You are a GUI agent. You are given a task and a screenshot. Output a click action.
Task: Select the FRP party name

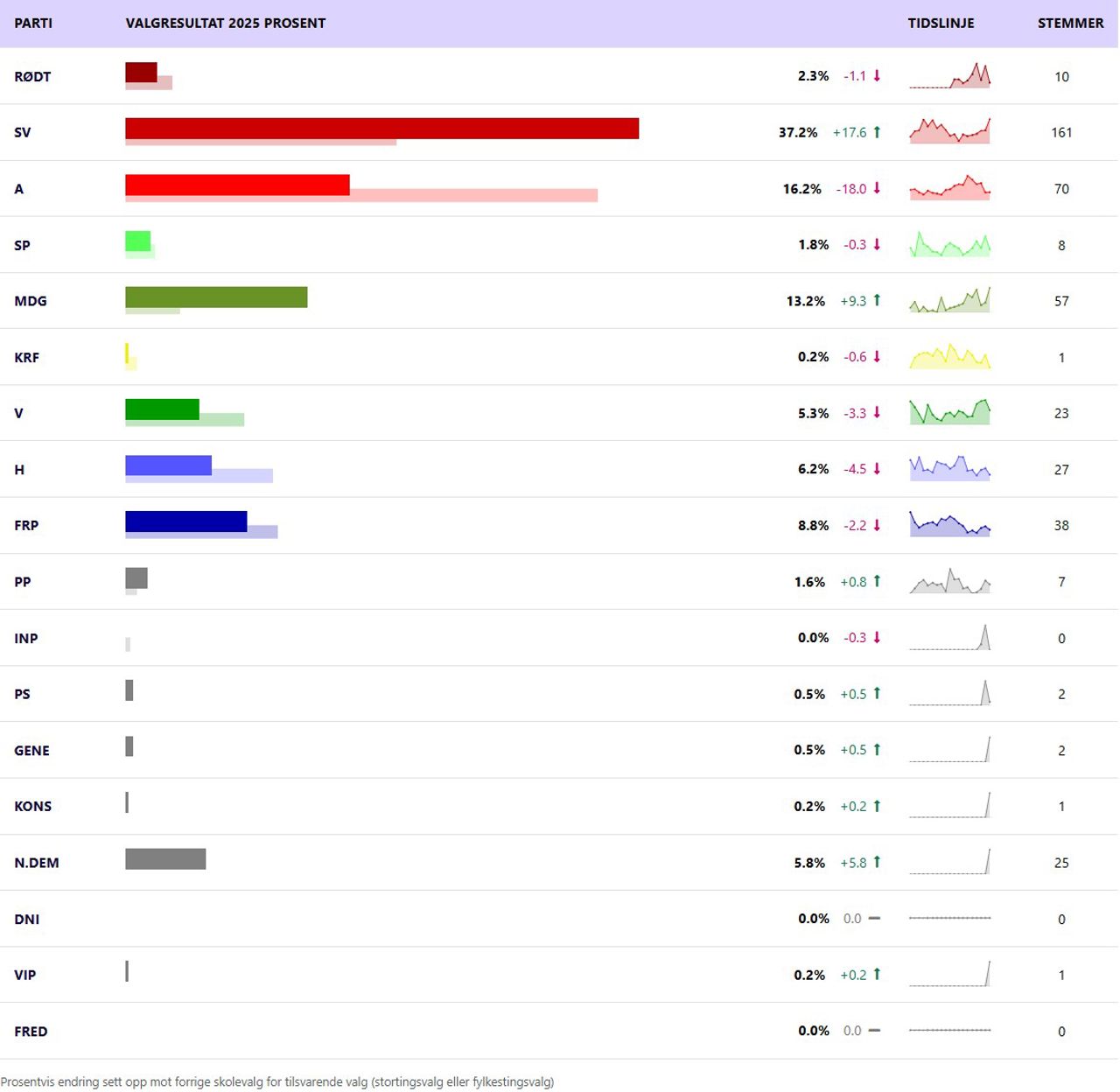pyautogui.click(x=26, y=525)
